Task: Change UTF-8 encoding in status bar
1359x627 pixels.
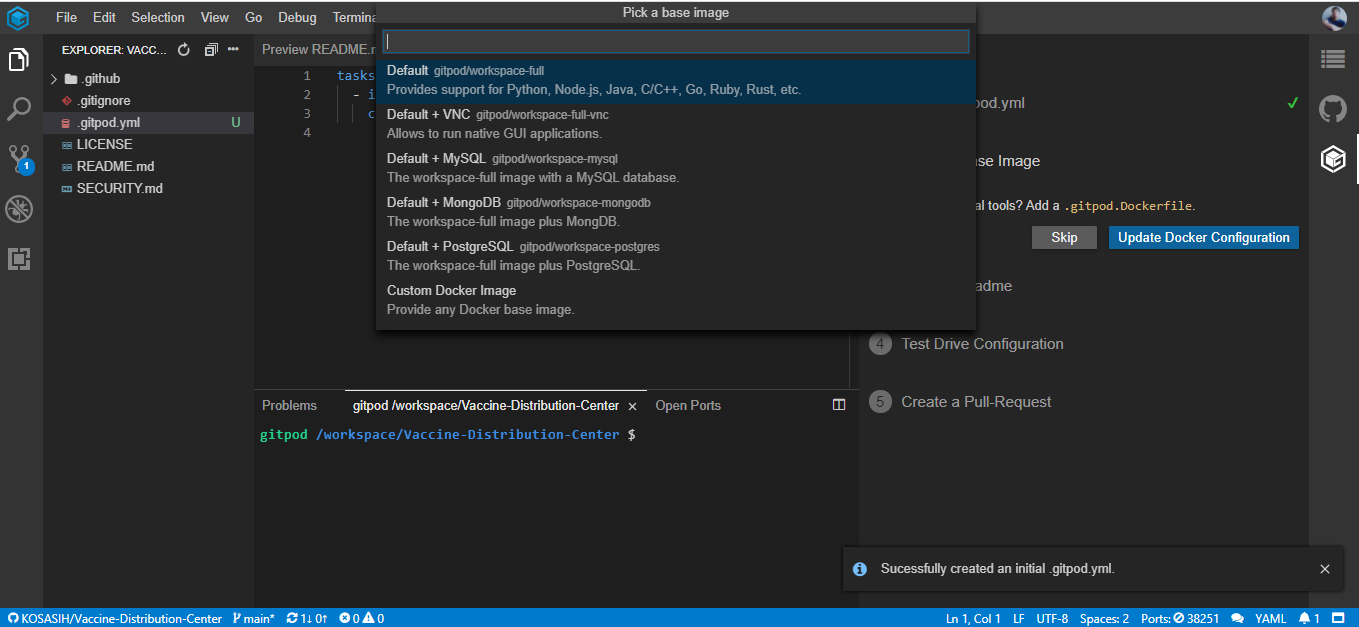Action: 1052,618
